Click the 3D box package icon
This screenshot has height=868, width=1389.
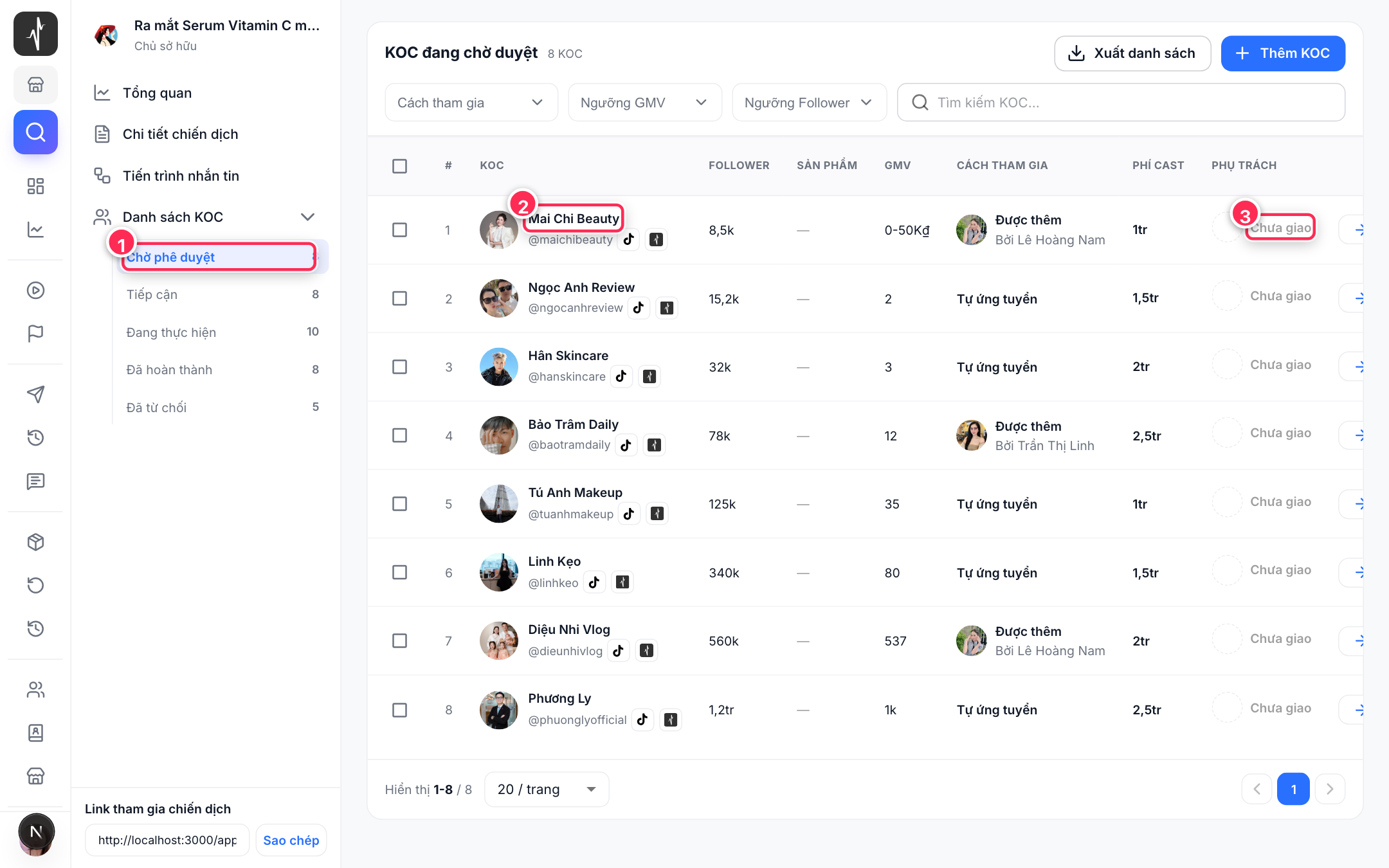35,542
